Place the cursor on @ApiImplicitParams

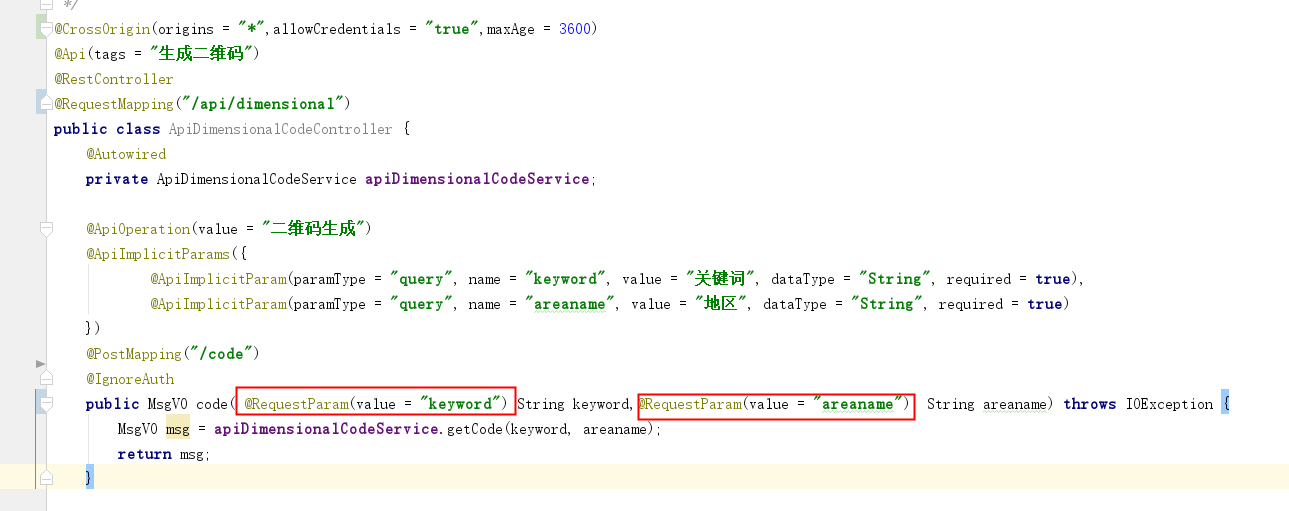[158, 254]
